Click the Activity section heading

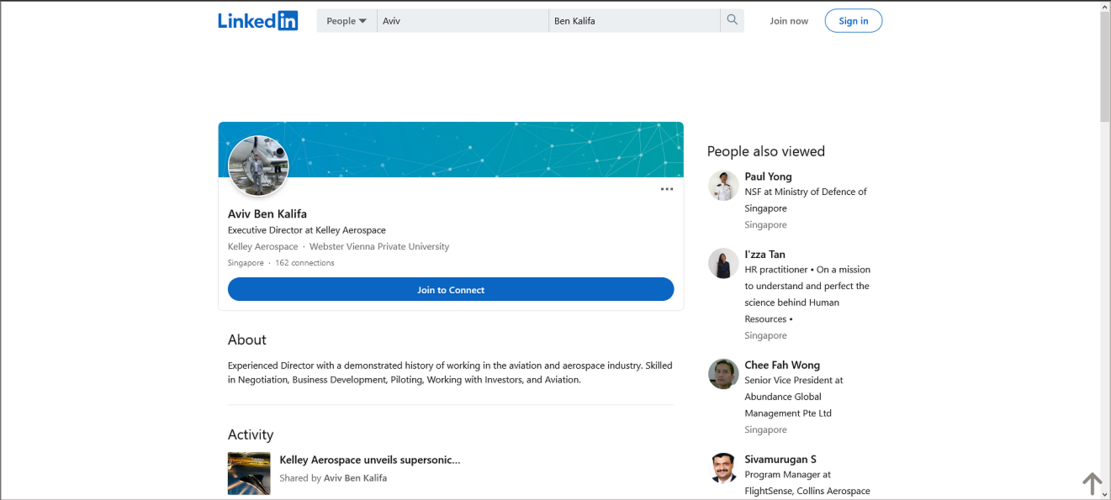[250, 435]
